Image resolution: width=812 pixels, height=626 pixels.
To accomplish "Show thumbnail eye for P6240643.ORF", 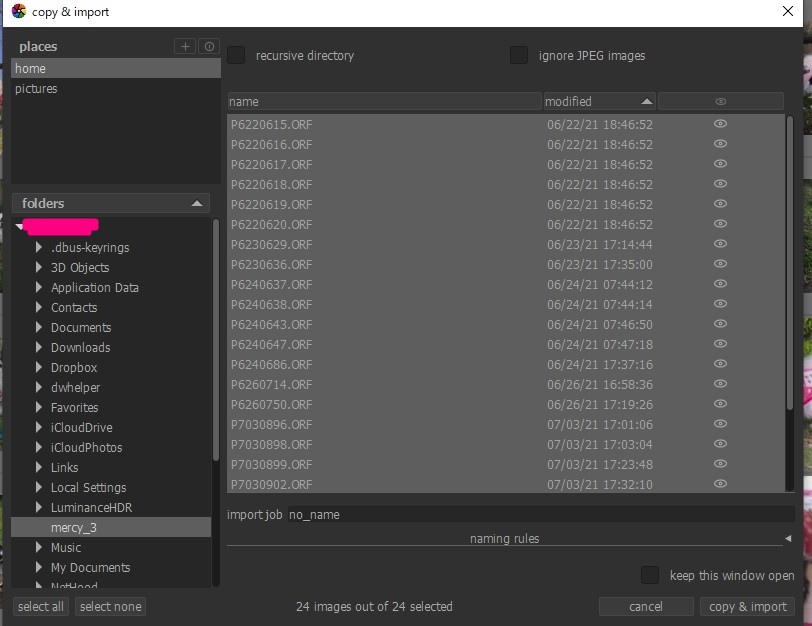I will coord(720,324).
